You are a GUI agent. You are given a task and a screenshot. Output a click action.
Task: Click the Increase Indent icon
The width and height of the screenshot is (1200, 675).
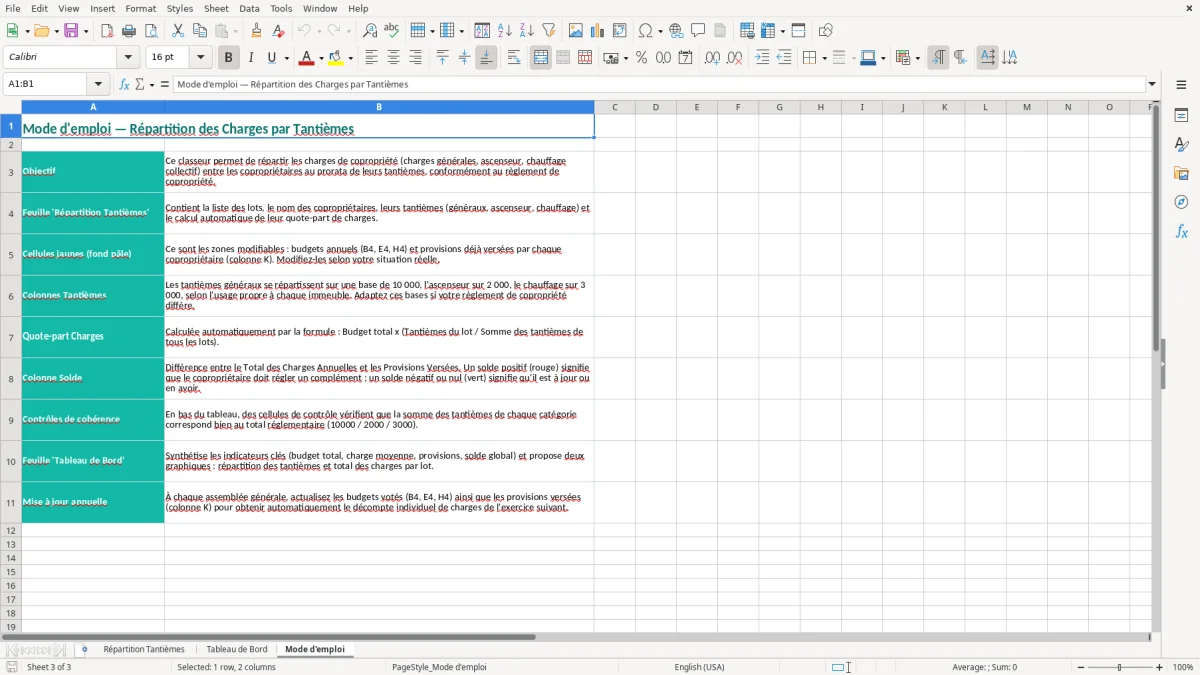coord(762,58)
